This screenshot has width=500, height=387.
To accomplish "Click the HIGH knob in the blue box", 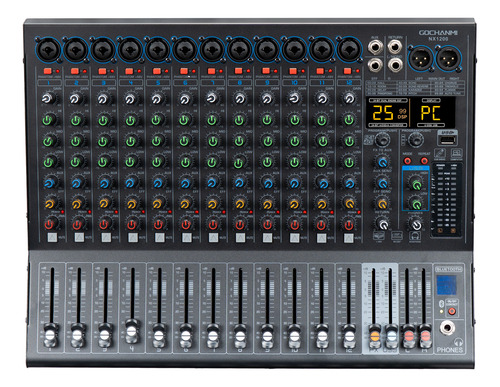I will point(416,184).
